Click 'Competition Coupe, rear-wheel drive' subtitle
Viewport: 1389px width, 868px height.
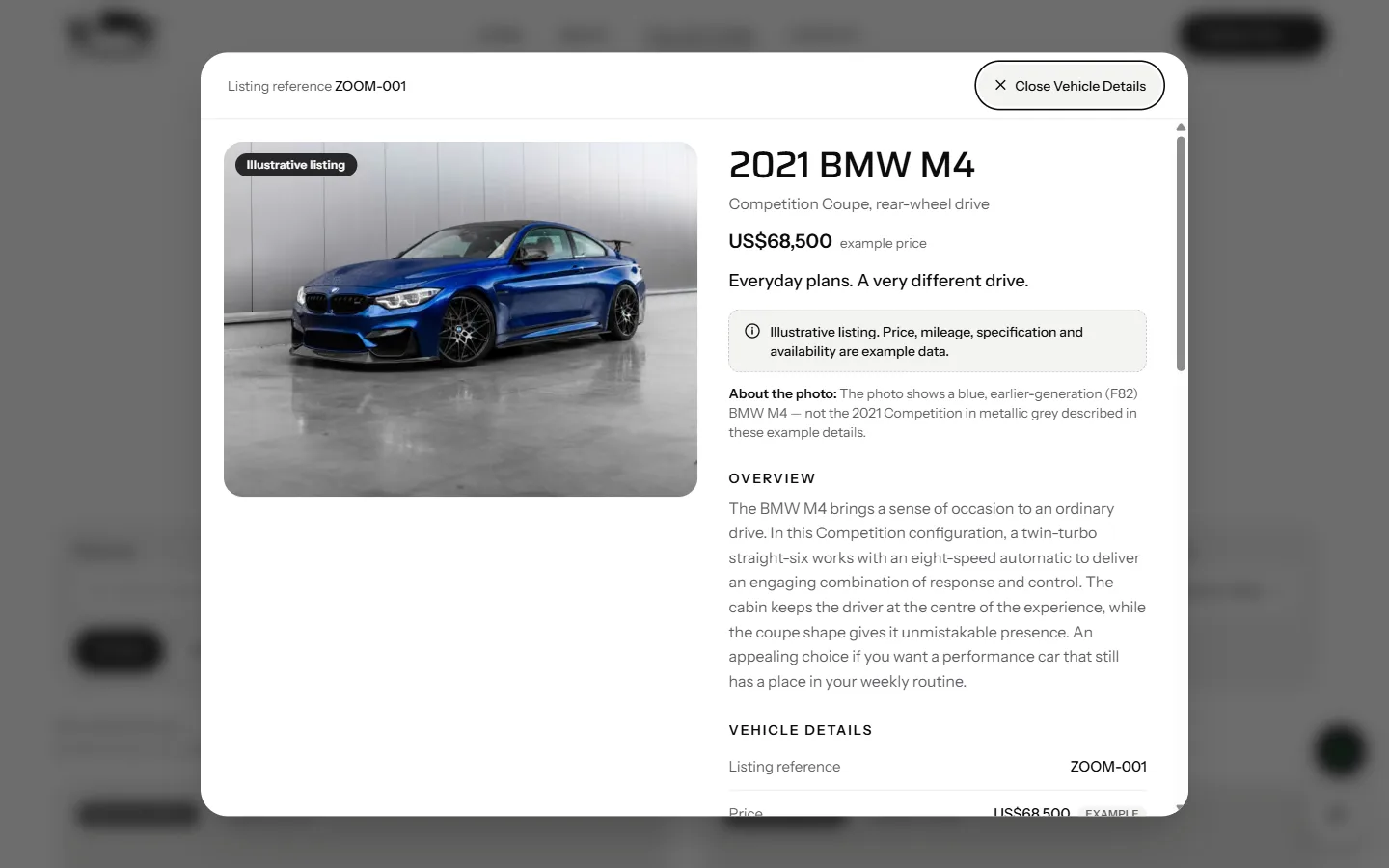click(x=858, y=204)
